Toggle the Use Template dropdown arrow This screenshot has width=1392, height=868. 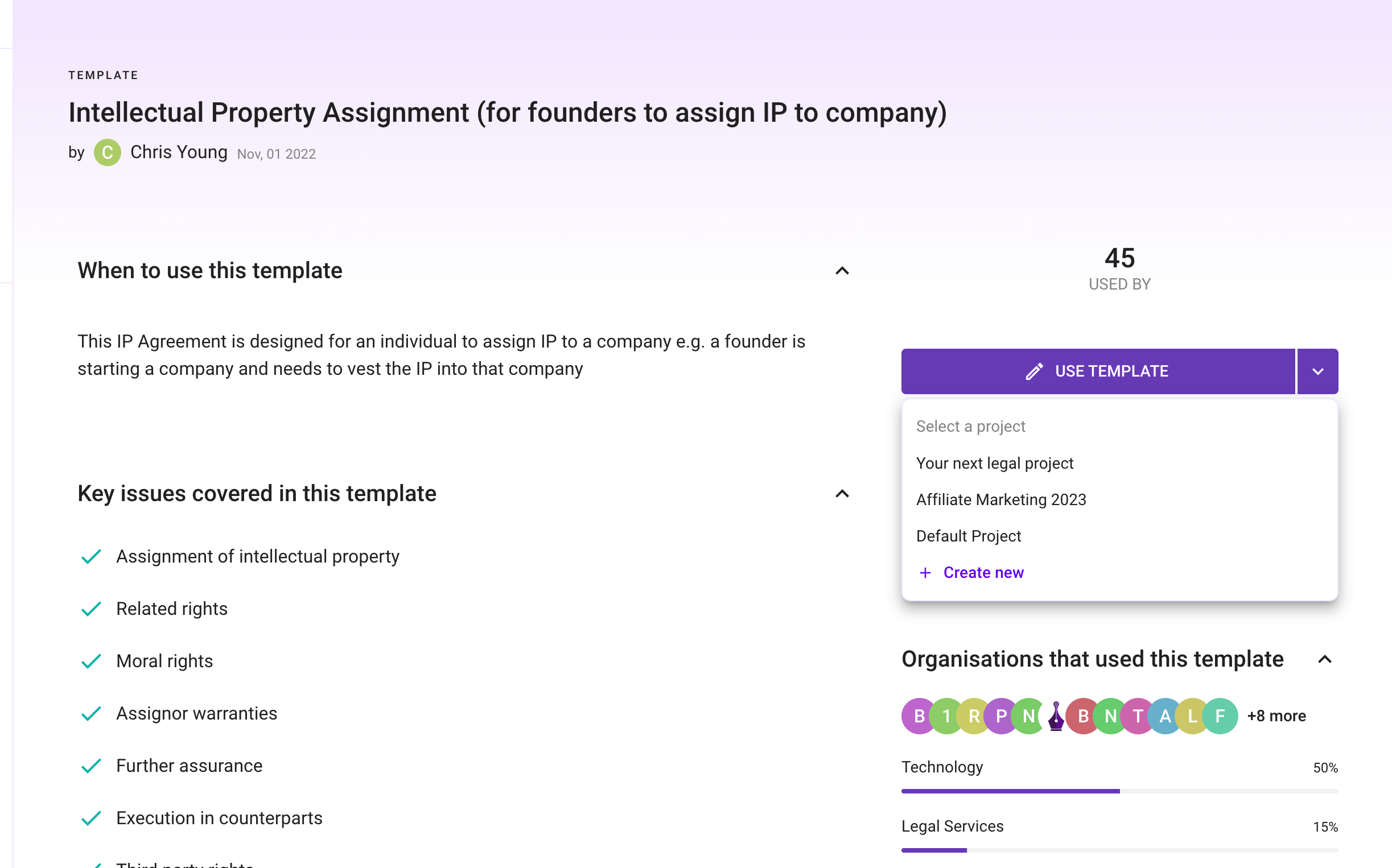[x=1317, y=371]
